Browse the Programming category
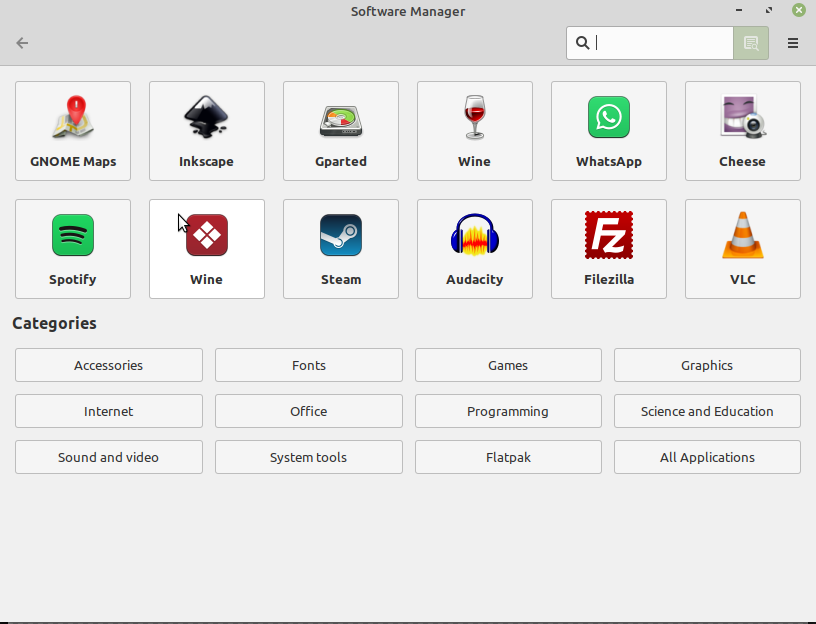The height and width of the screenshot is (624, 816). click(x=508, y=411)
